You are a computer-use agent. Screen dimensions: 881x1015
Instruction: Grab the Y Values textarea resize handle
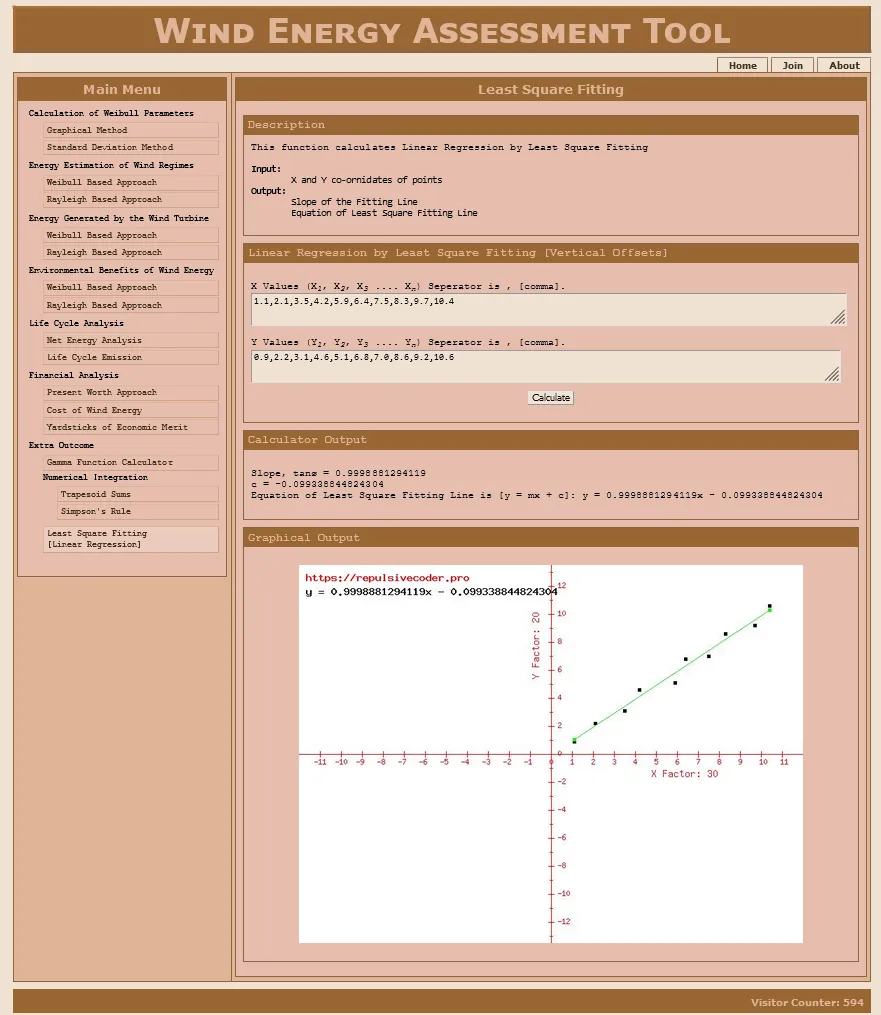[832, 374]
